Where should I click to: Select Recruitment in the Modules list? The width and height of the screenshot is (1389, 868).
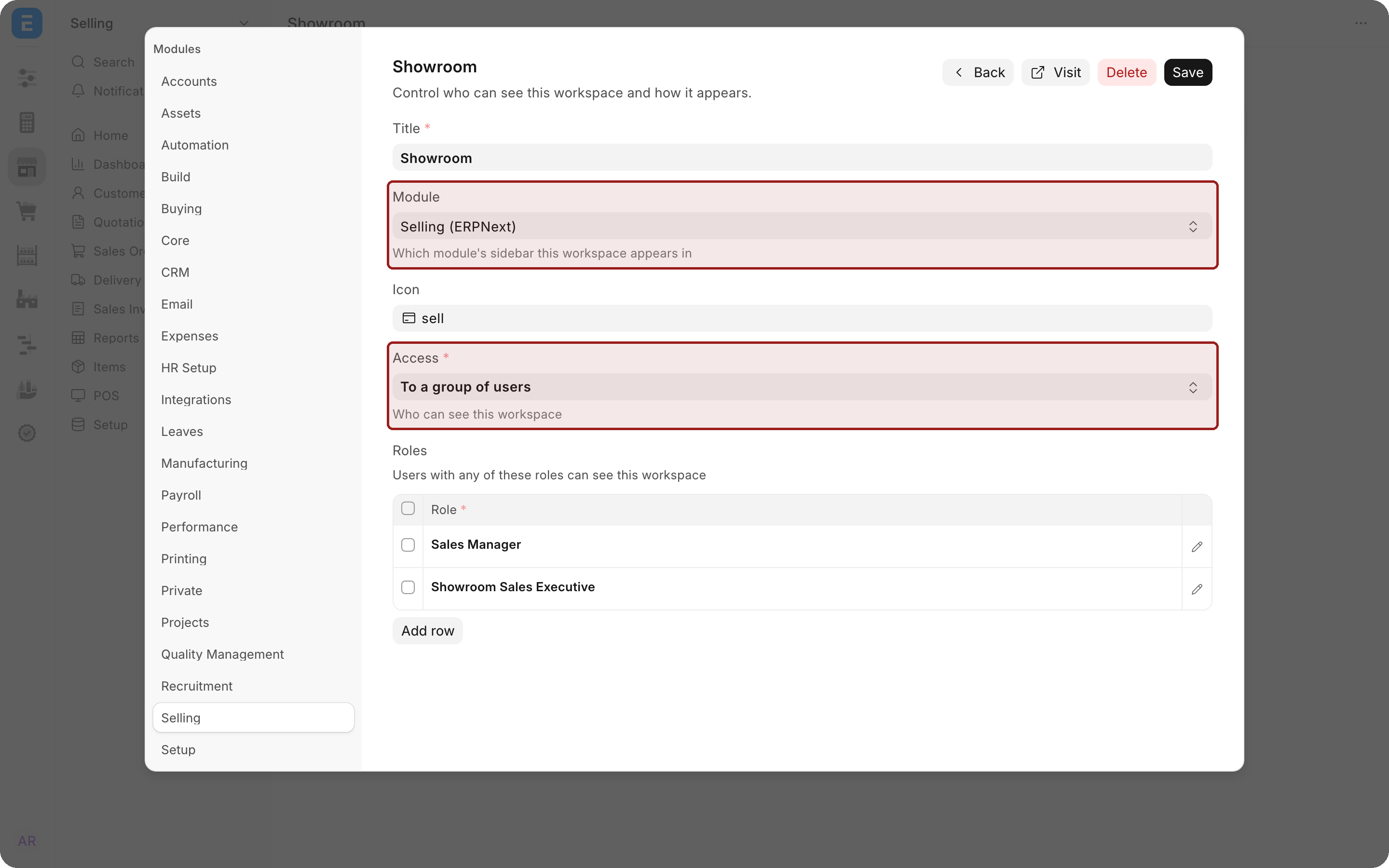pyautogui.click(x=254, y=686)
